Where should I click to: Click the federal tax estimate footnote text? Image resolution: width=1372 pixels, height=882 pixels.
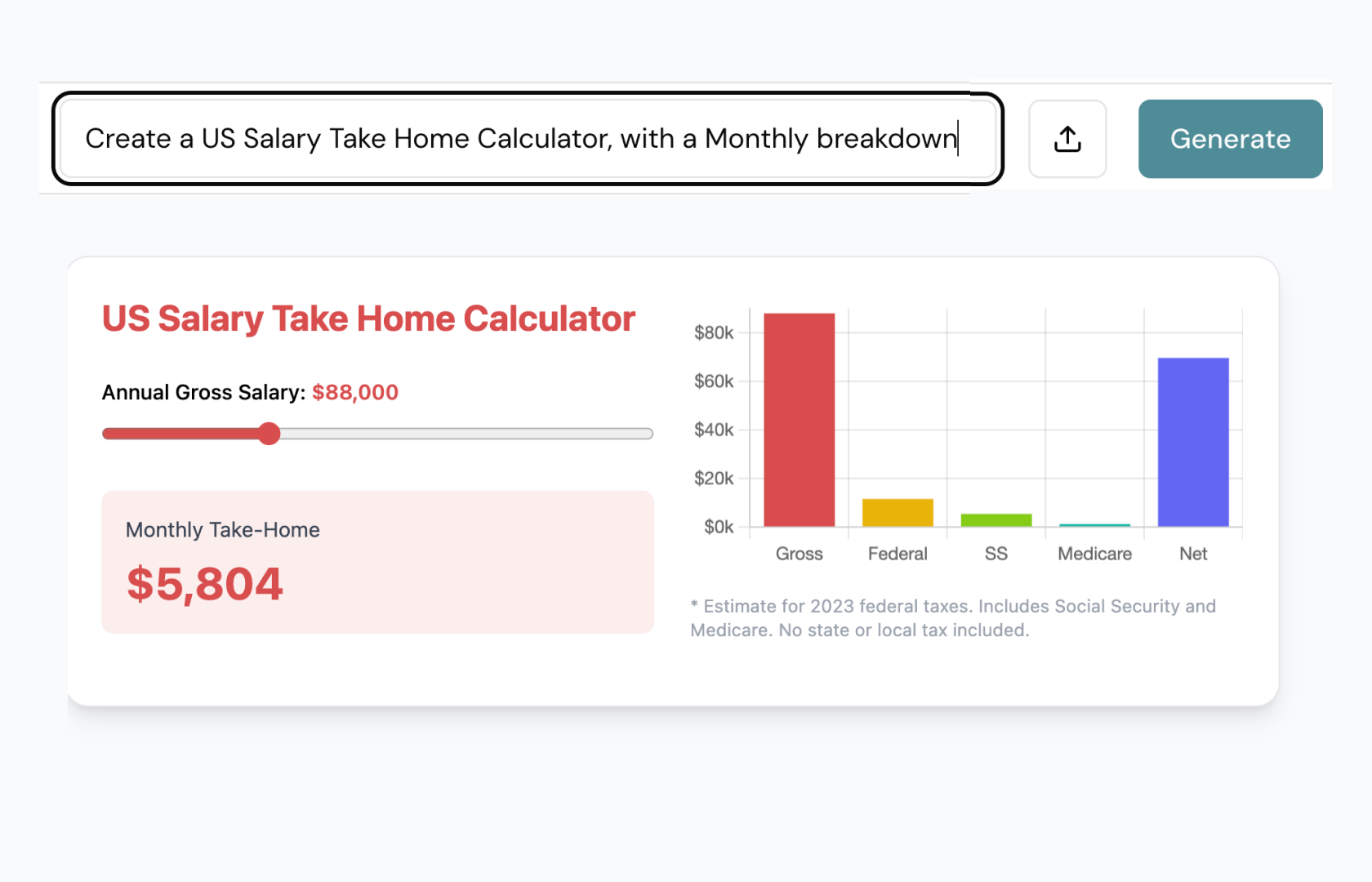coord(951,617)
